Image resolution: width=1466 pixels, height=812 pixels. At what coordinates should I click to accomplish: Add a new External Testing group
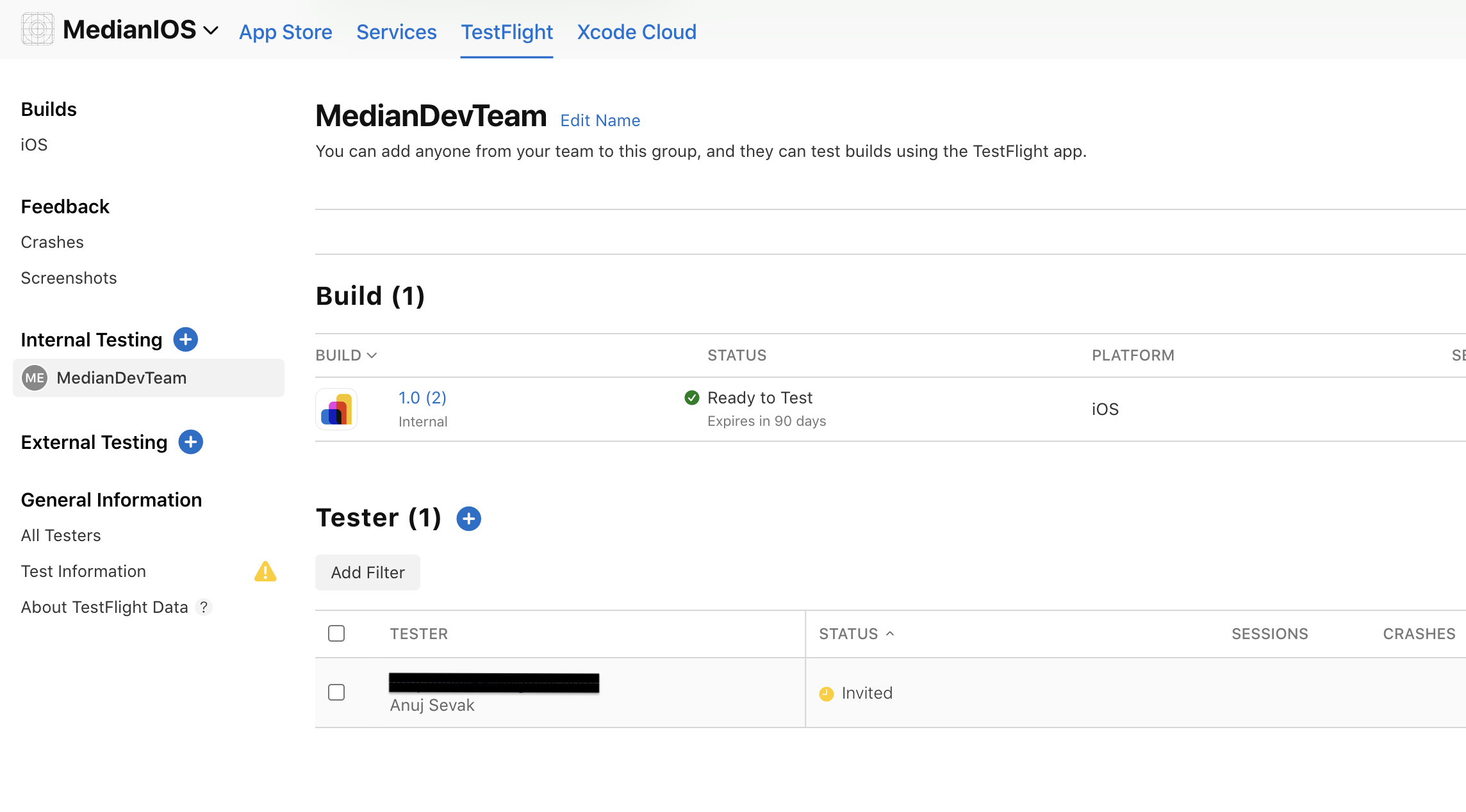(x=191, y=442)
